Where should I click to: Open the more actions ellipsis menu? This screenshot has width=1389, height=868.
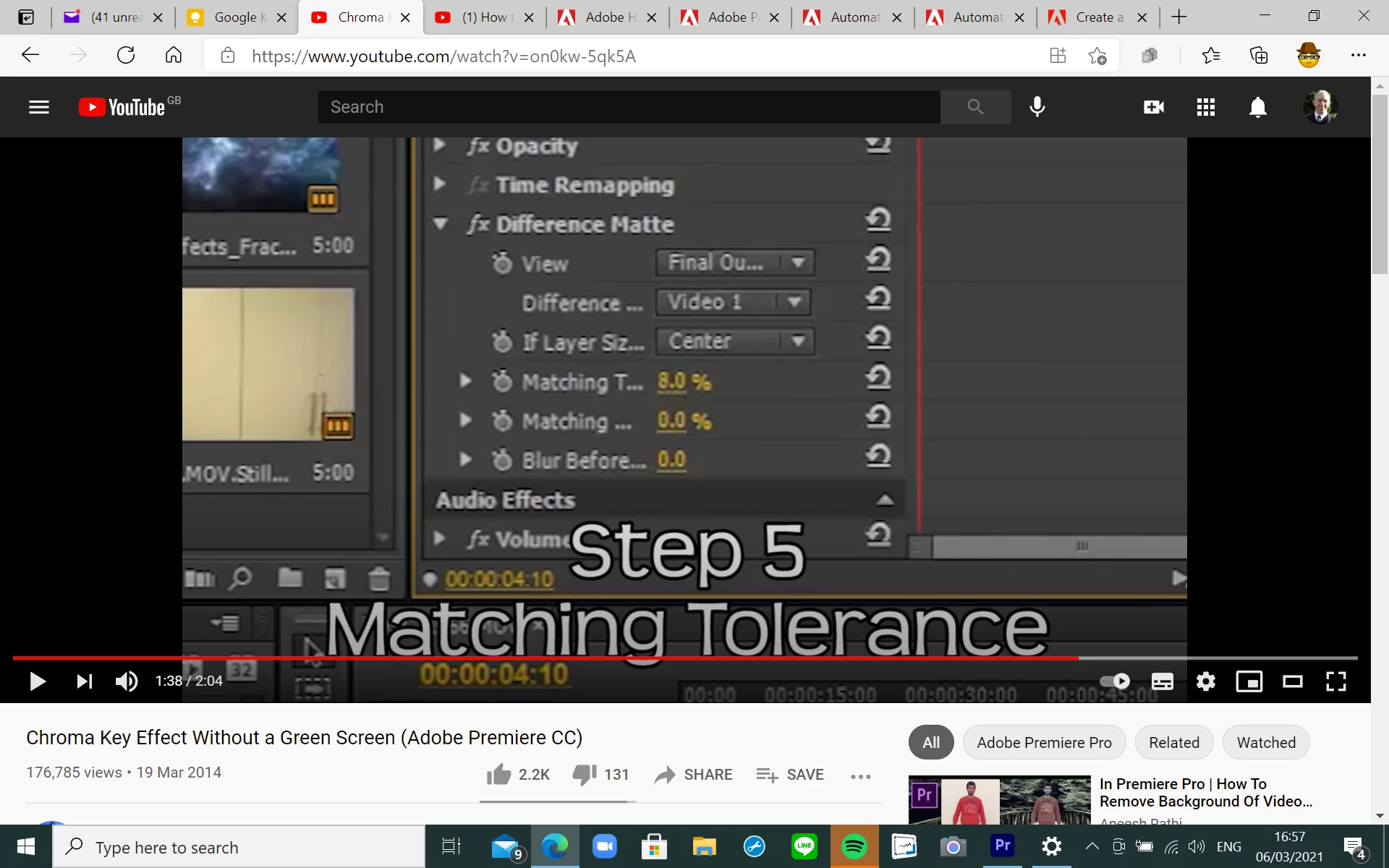(x=860, y=776)
